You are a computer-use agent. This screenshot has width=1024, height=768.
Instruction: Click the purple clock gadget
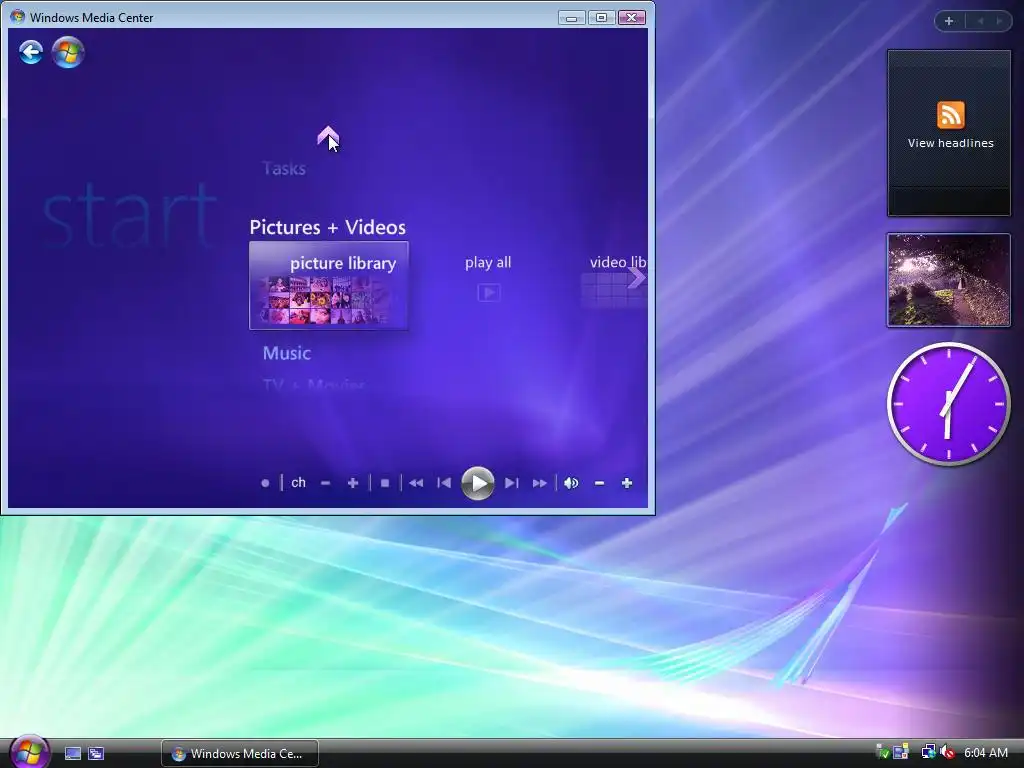coord(948,404)
